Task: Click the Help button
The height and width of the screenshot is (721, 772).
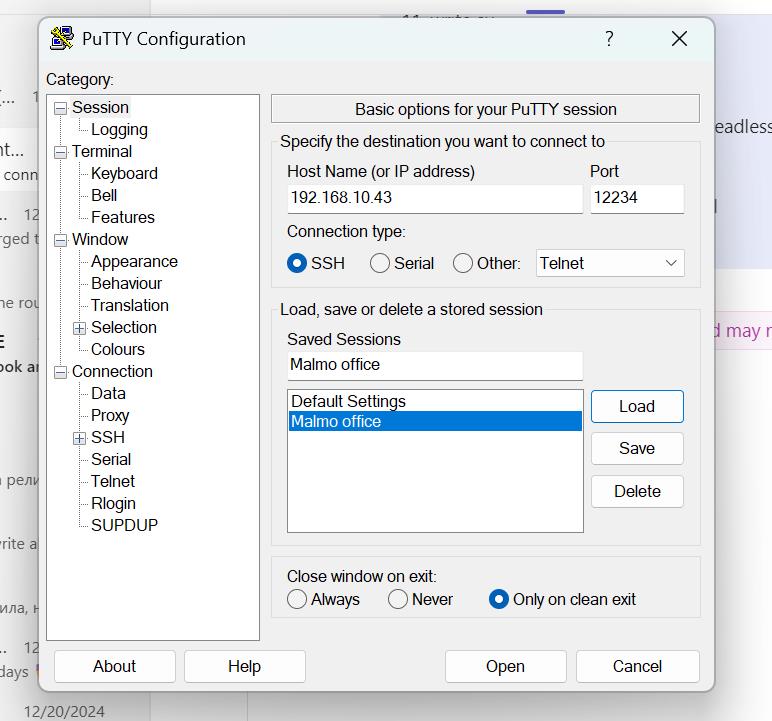Action: coord(245,666)
